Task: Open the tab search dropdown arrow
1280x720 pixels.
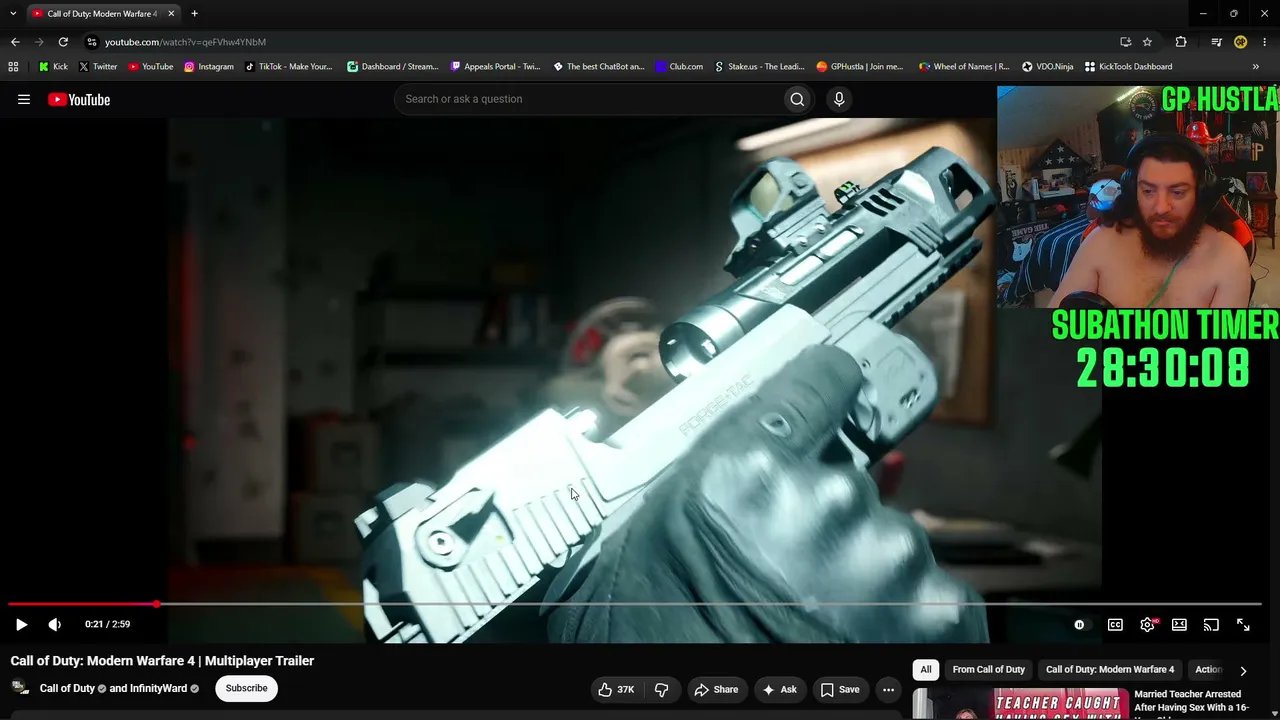Action: (x=13, y=13)
